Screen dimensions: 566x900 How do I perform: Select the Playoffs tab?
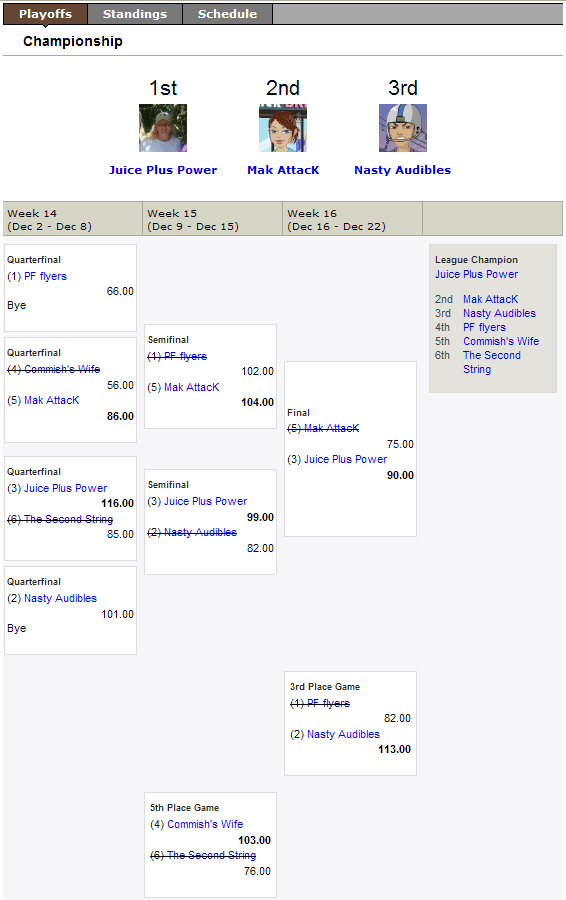click(x=45, y=14)
